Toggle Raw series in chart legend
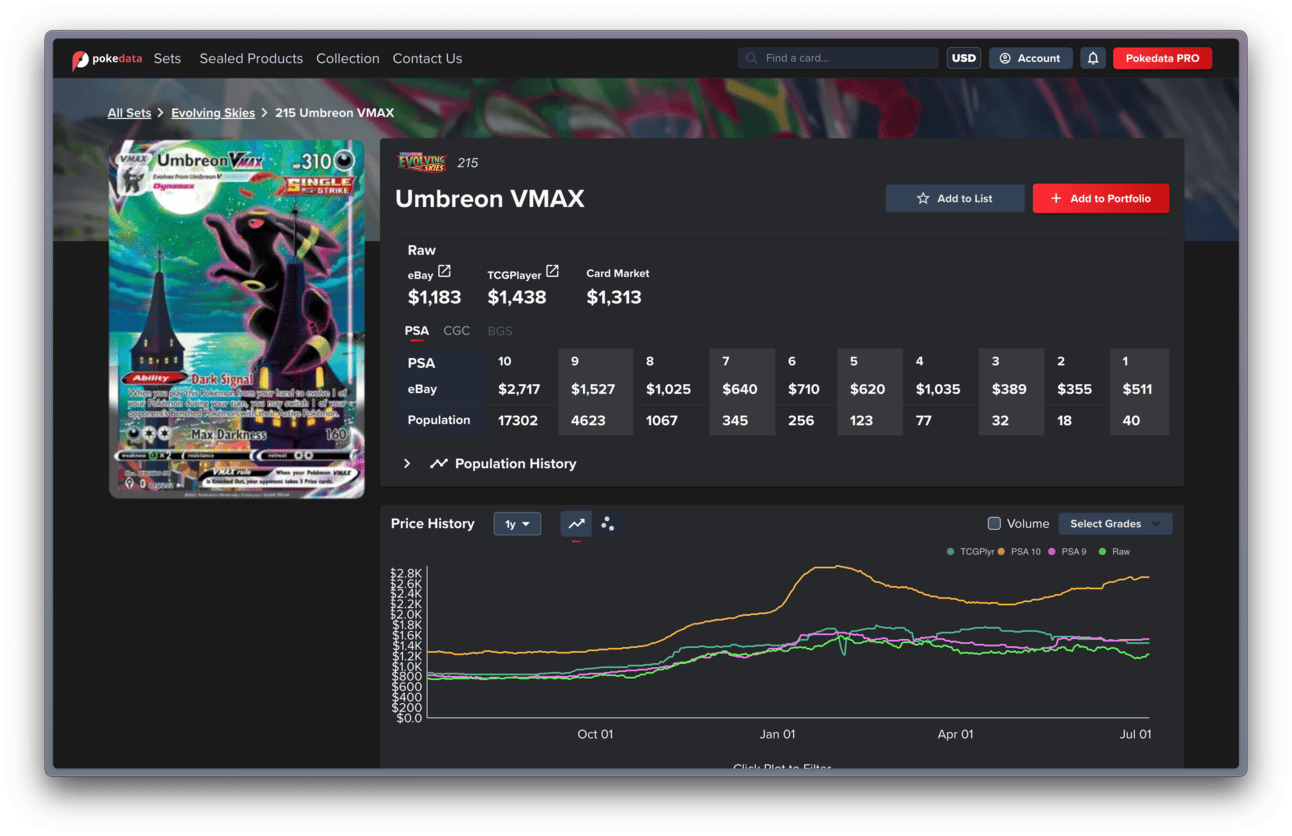The height and width of the screenshot is (836, 1292). pos(1114,552)
